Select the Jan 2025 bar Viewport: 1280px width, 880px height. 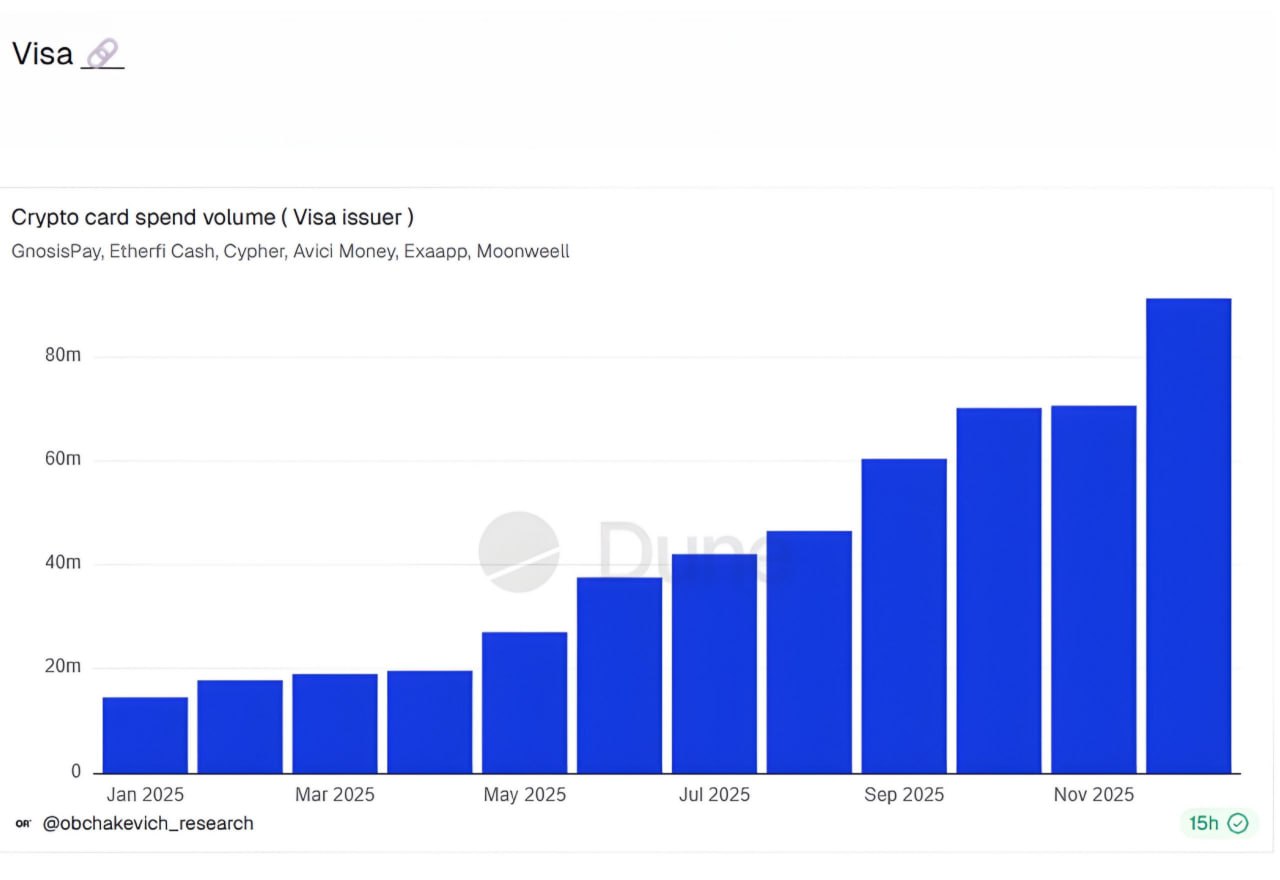(x=145, y=735)
